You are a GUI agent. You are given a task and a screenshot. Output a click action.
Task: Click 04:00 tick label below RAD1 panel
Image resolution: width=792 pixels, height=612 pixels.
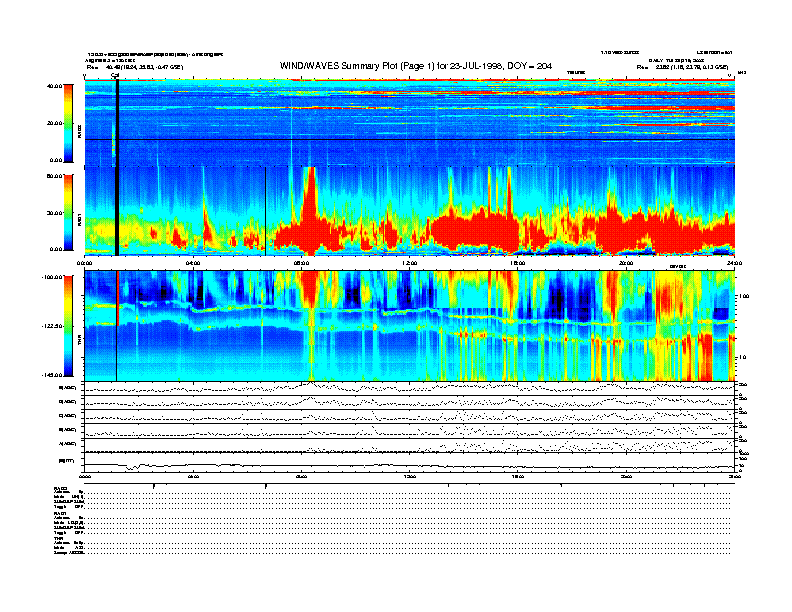tap(193, 263)
